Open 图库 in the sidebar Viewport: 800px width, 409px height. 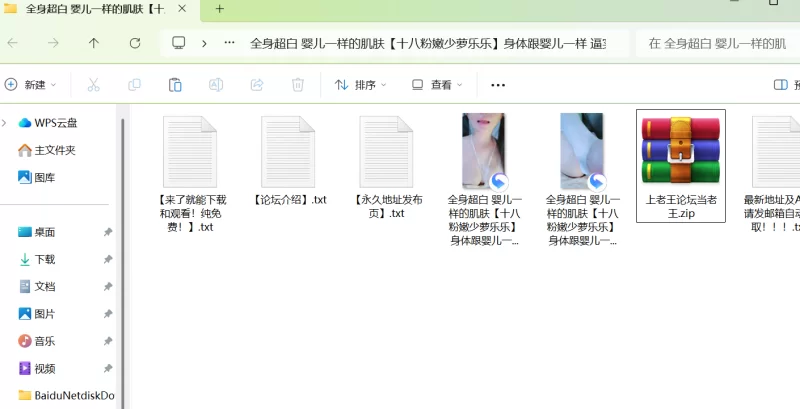36,177
